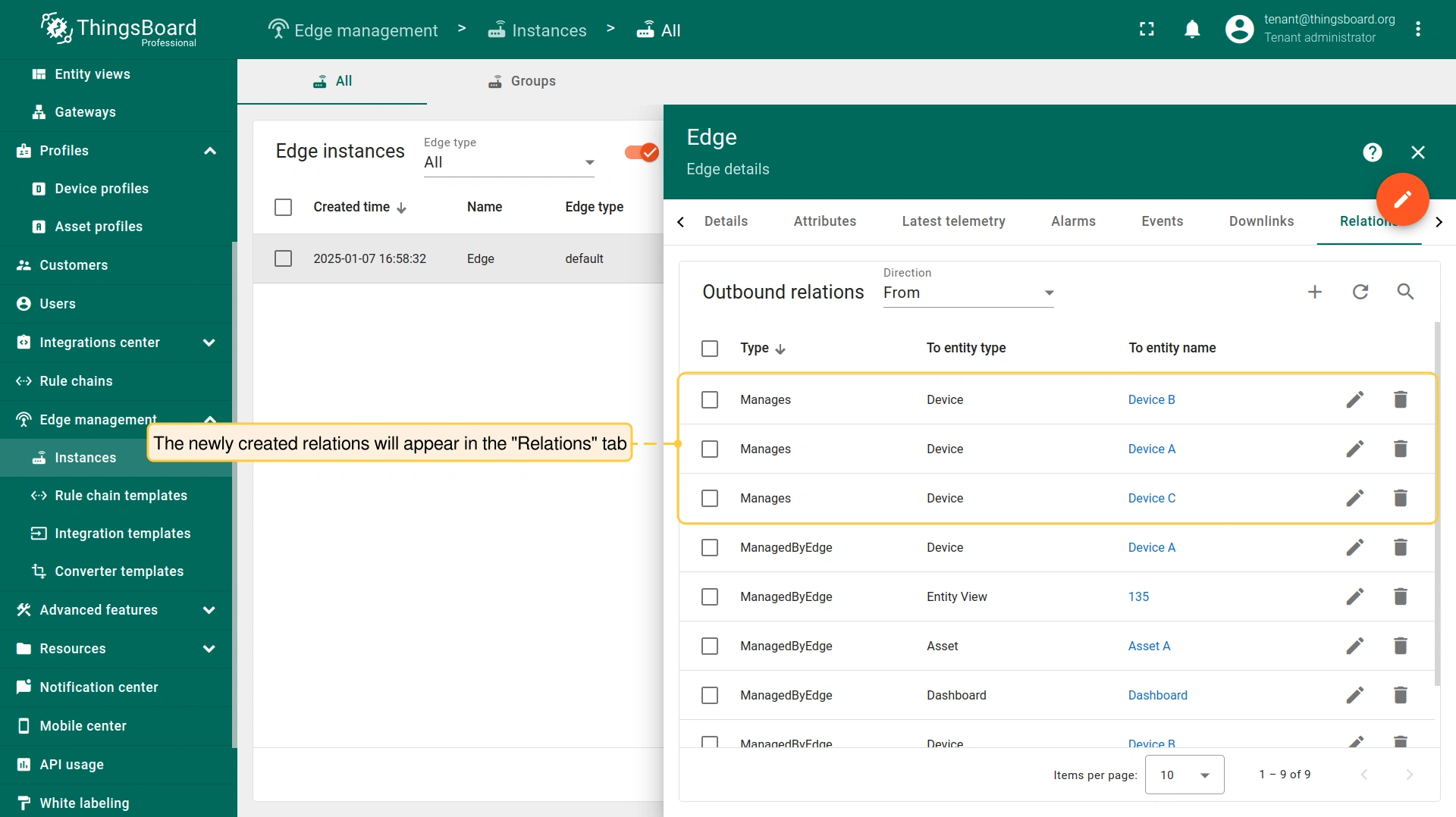The image size is (1456, 817).
Task: Open the edge details help icon
Action: pyautogui.click(x=1372, y=152)
